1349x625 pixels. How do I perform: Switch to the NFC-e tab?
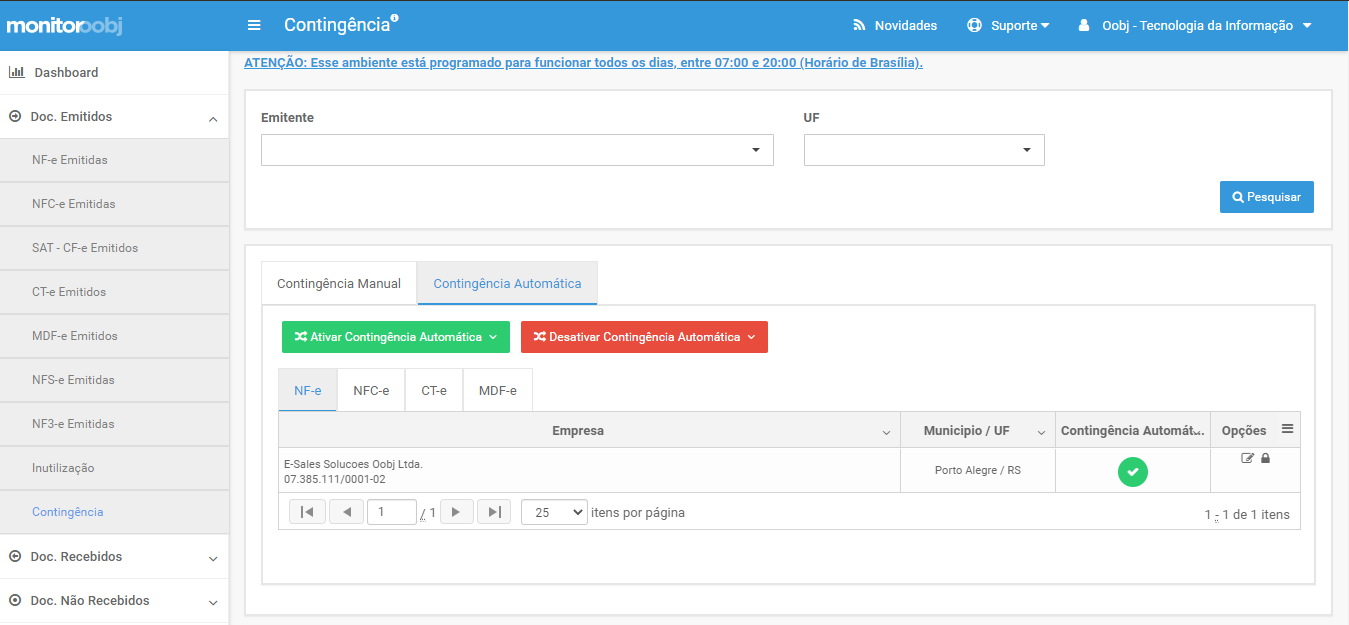coord(371,390)
